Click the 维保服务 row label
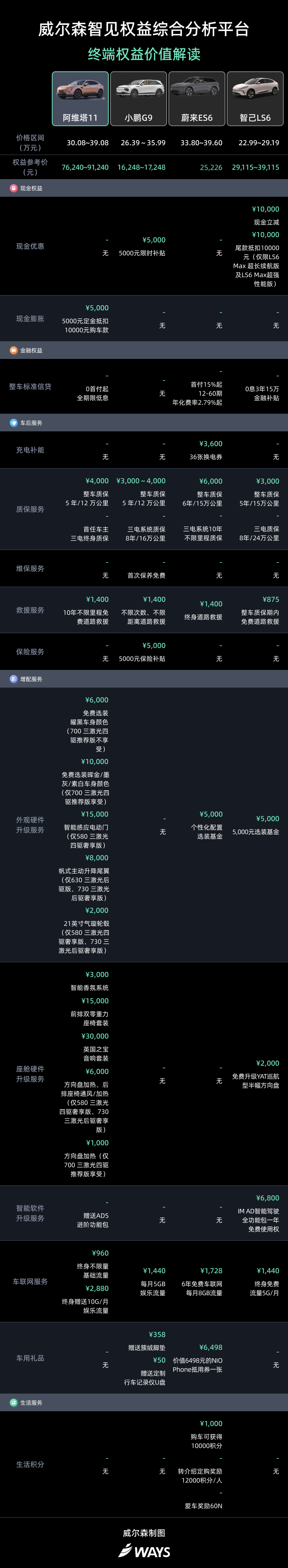 (30, 569)
